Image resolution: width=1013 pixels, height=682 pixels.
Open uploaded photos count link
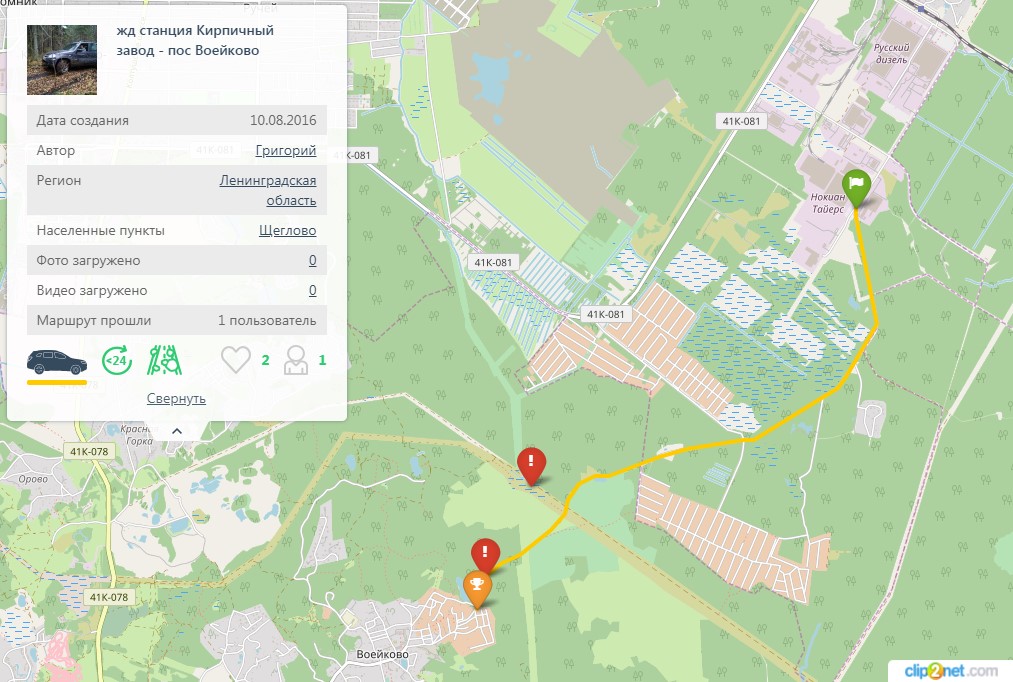(x=313, y=260)
